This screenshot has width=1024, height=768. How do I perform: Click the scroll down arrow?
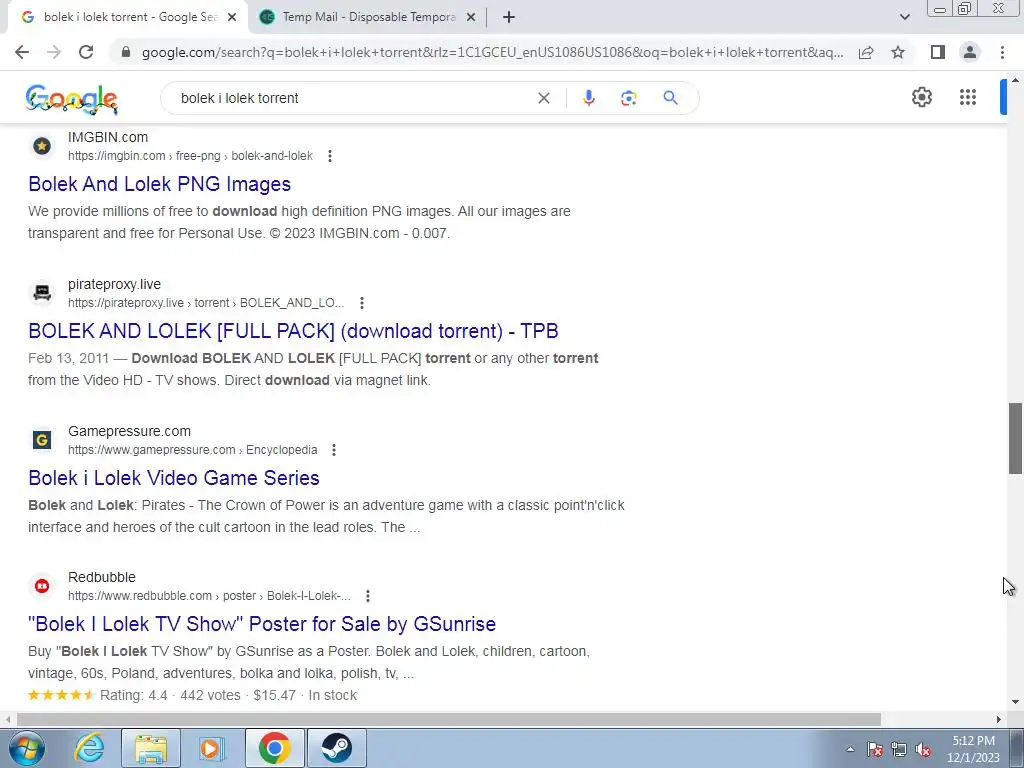(1015, 702)
